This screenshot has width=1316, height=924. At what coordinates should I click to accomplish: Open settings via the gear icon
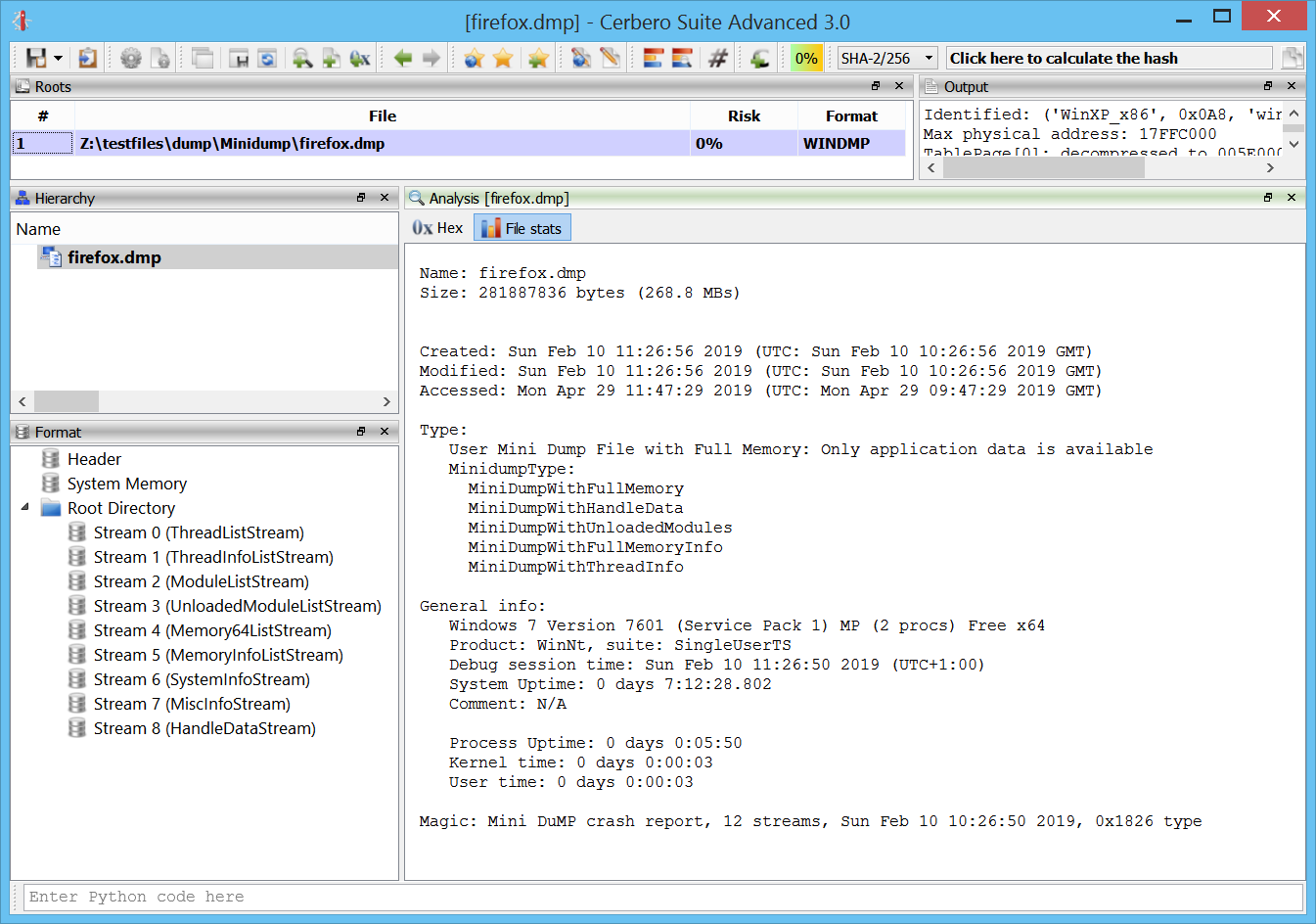130,59
